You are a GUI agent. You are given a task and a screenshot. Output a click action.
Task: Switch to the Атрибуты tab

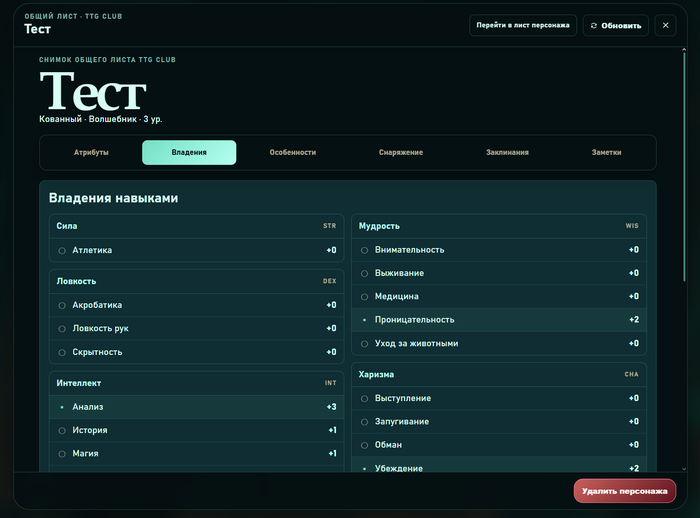pyautogui.click(x=91, y=152)
